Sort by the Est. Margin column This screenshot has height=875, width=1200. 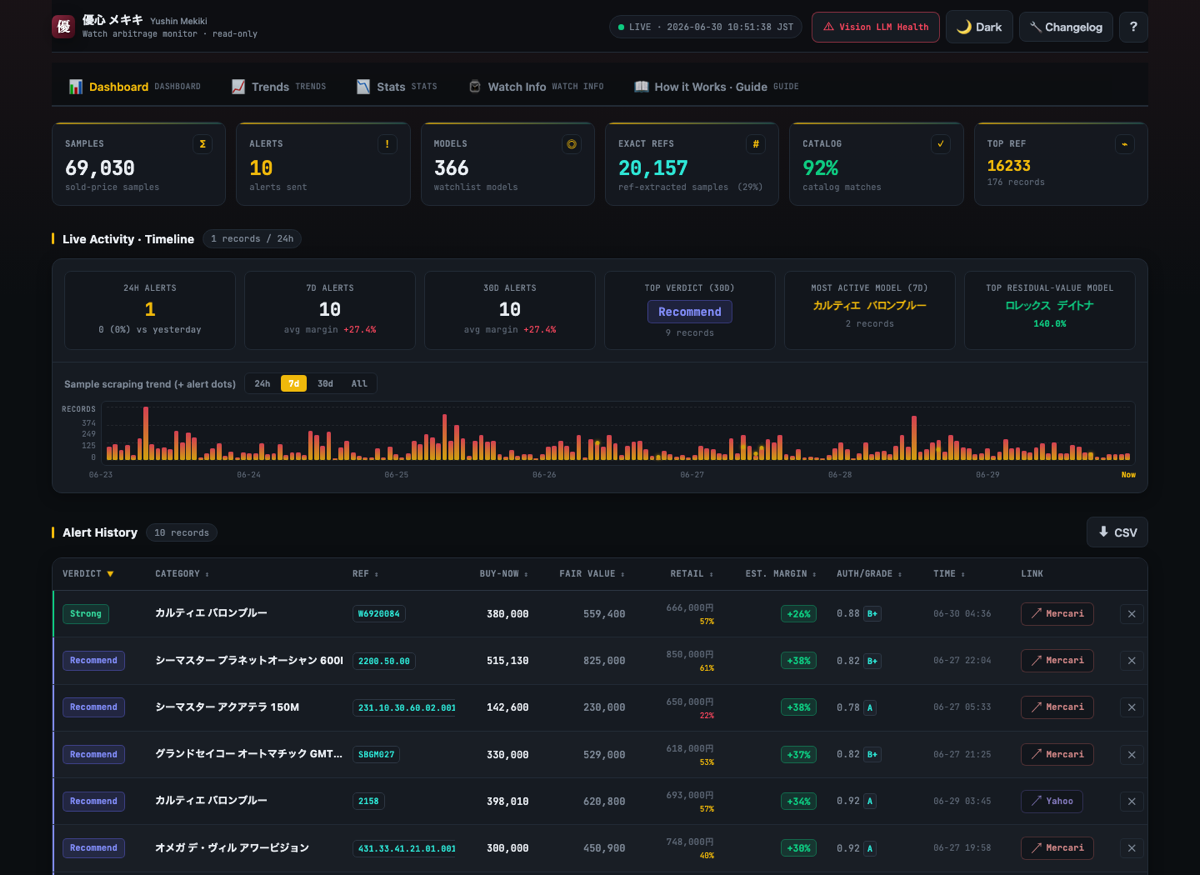pyautogui.click(x=782, y=574)
